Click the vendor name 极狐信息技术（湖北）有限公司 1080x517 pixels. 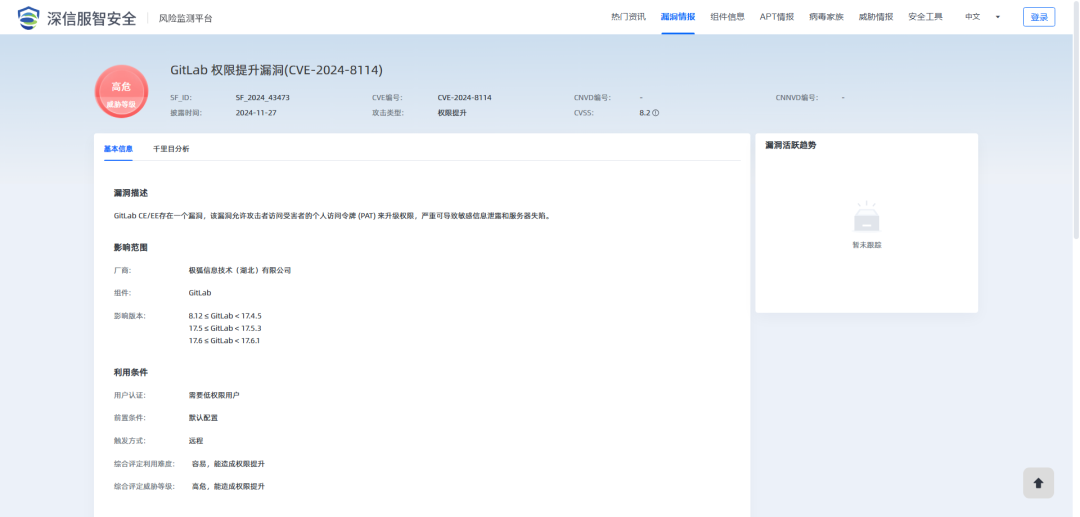[240, 271]
